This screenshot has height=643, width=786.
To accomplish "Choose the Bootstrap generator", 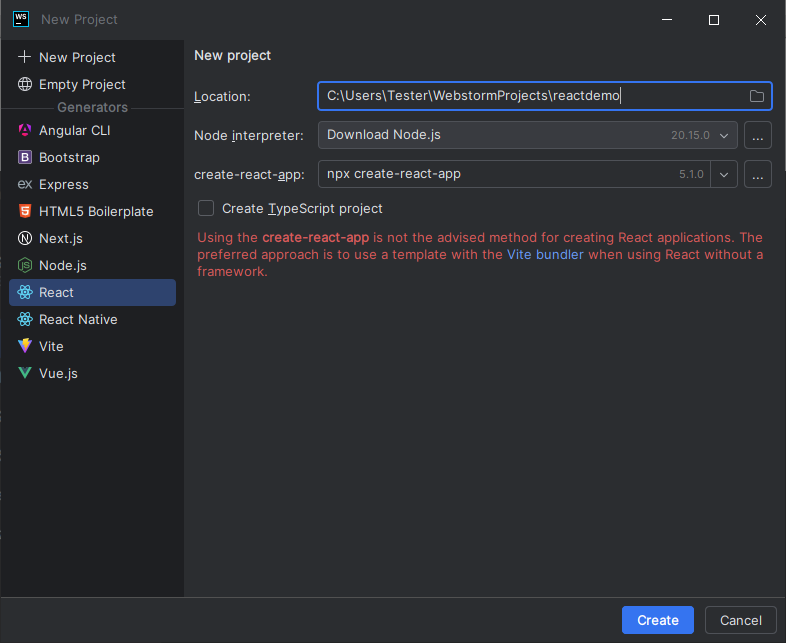I will [x=93, y=157].
